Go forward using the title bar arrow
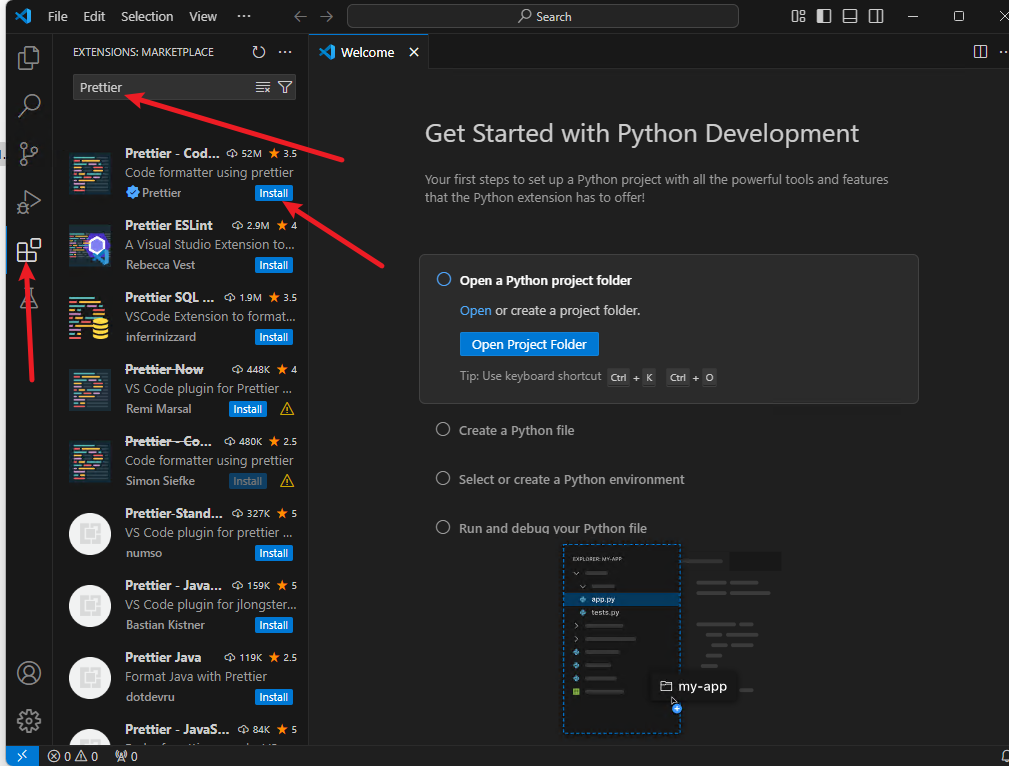The width and height of the screenshot is (1009, 766). (x=327, y=16)
